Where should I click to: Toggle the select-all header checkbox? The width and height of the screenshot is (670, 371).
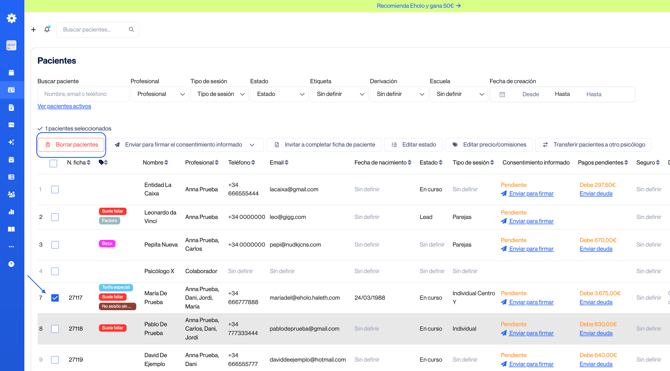tap(53, 163)
